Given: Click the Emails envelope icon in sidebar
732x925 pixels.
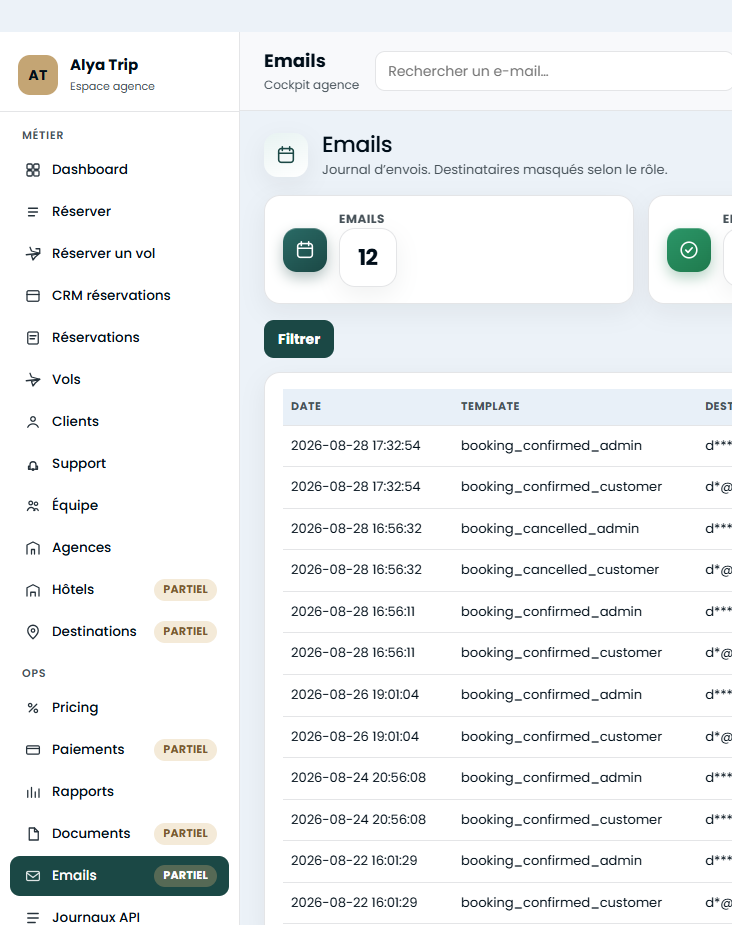Looking at the screenshot, I should pos(33,876).
